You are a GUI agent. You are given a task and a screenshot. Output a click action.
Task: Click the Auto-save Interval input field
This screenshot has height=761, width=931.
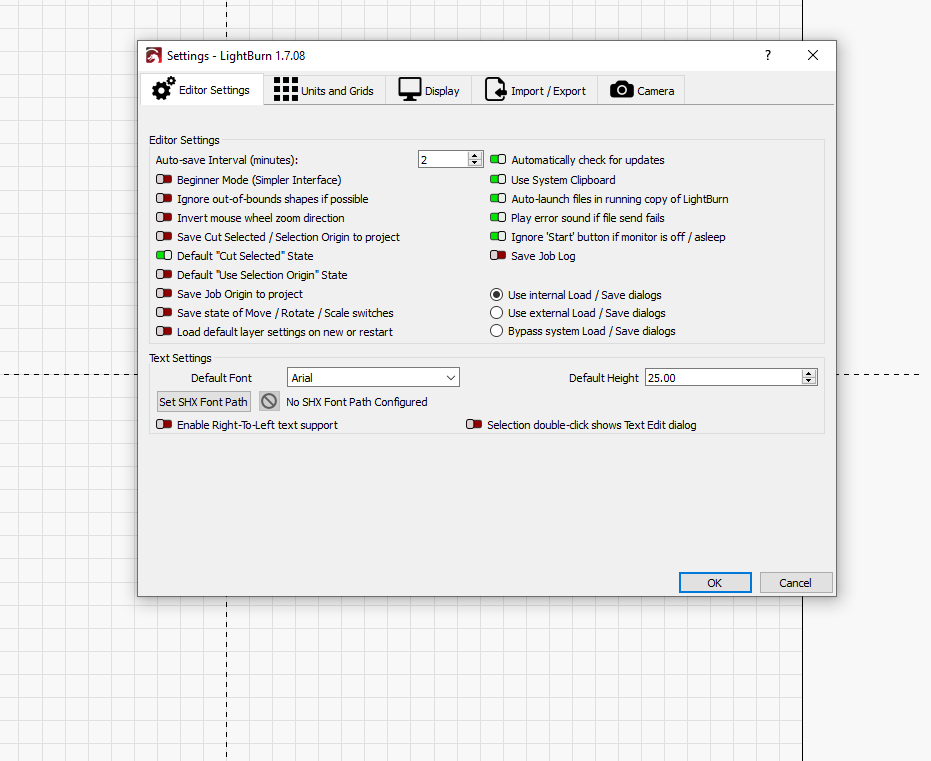pos(443,159)
